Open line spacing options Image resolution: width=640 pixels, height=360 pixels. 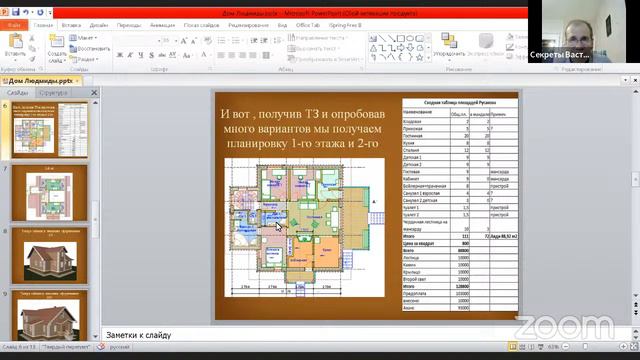[x=278, y=41]
